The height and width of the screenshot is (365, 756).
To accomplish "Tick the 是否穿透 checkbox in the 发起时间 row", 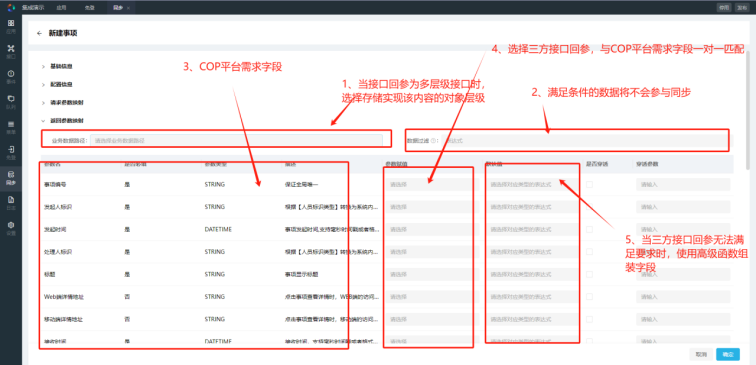I will (589, 230).
